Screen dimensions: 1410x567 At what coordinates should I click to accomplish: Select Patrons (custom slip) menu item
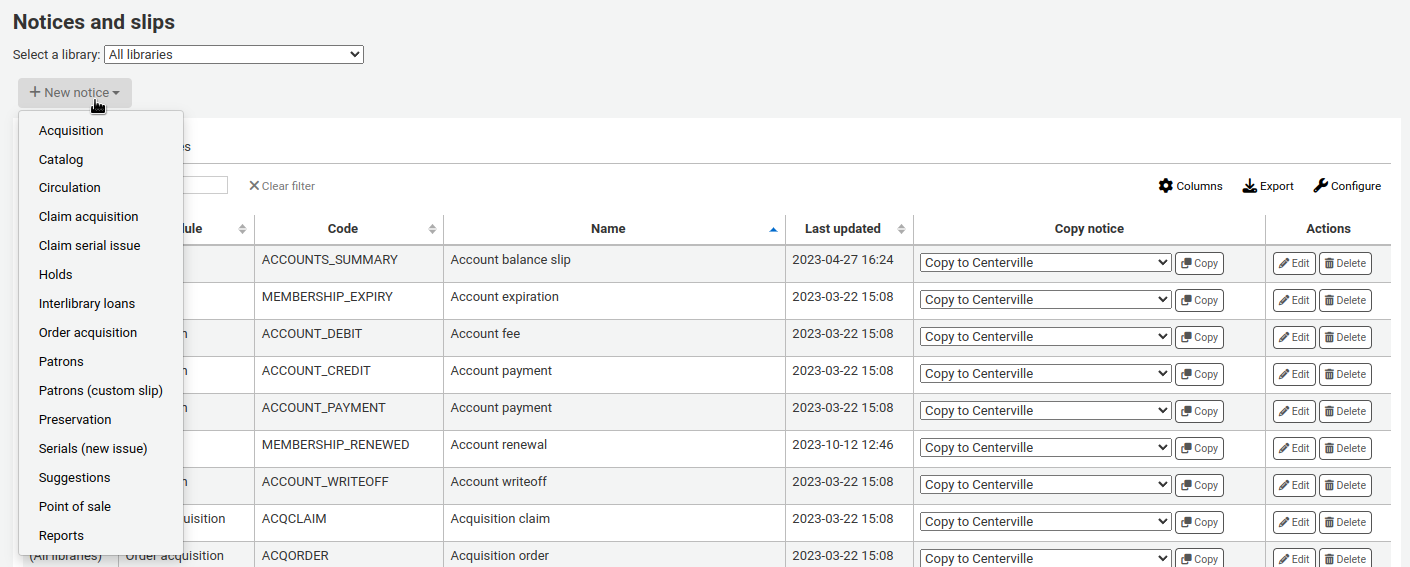(101, 391)
